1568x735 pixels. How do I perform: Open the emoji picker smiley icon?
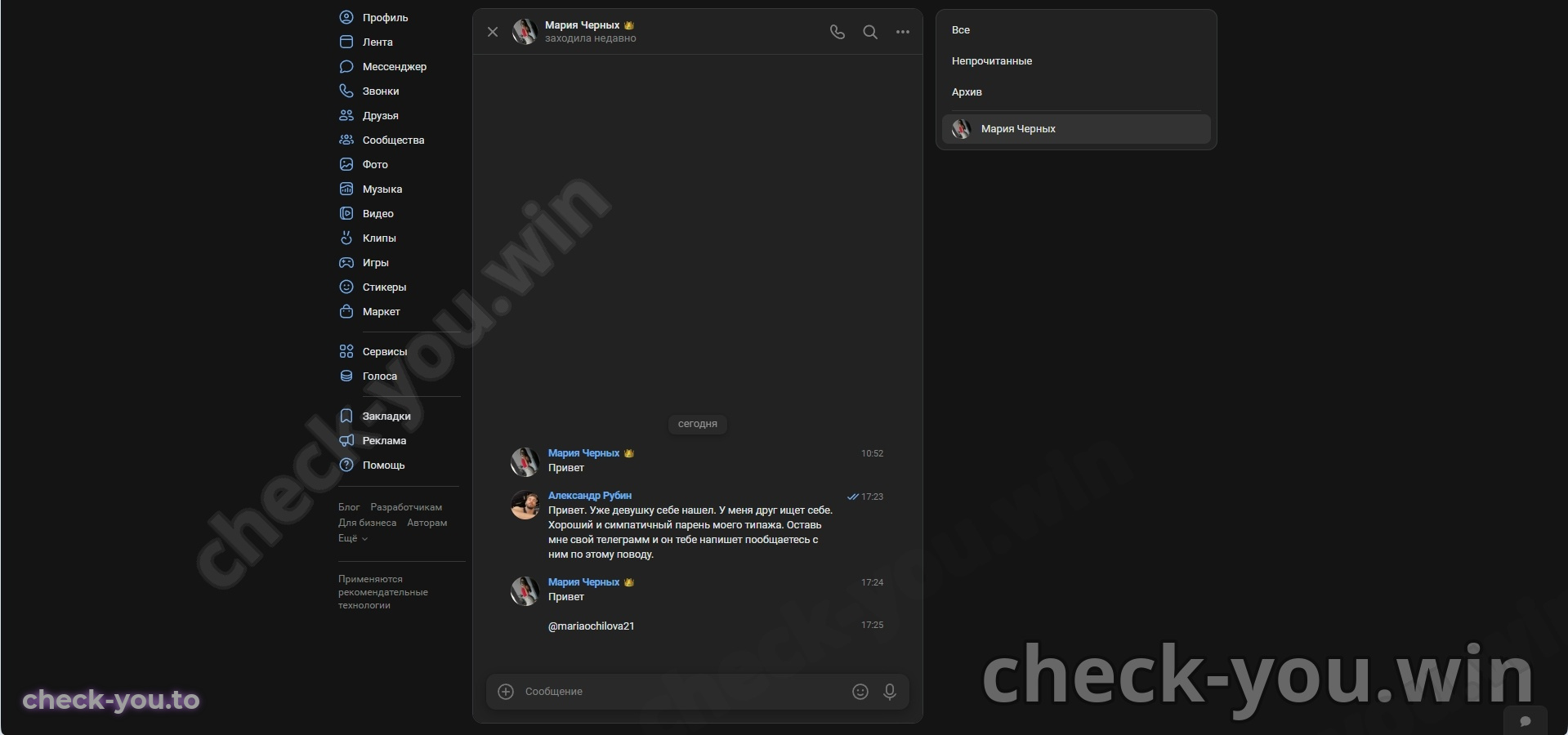coord(860,692)
